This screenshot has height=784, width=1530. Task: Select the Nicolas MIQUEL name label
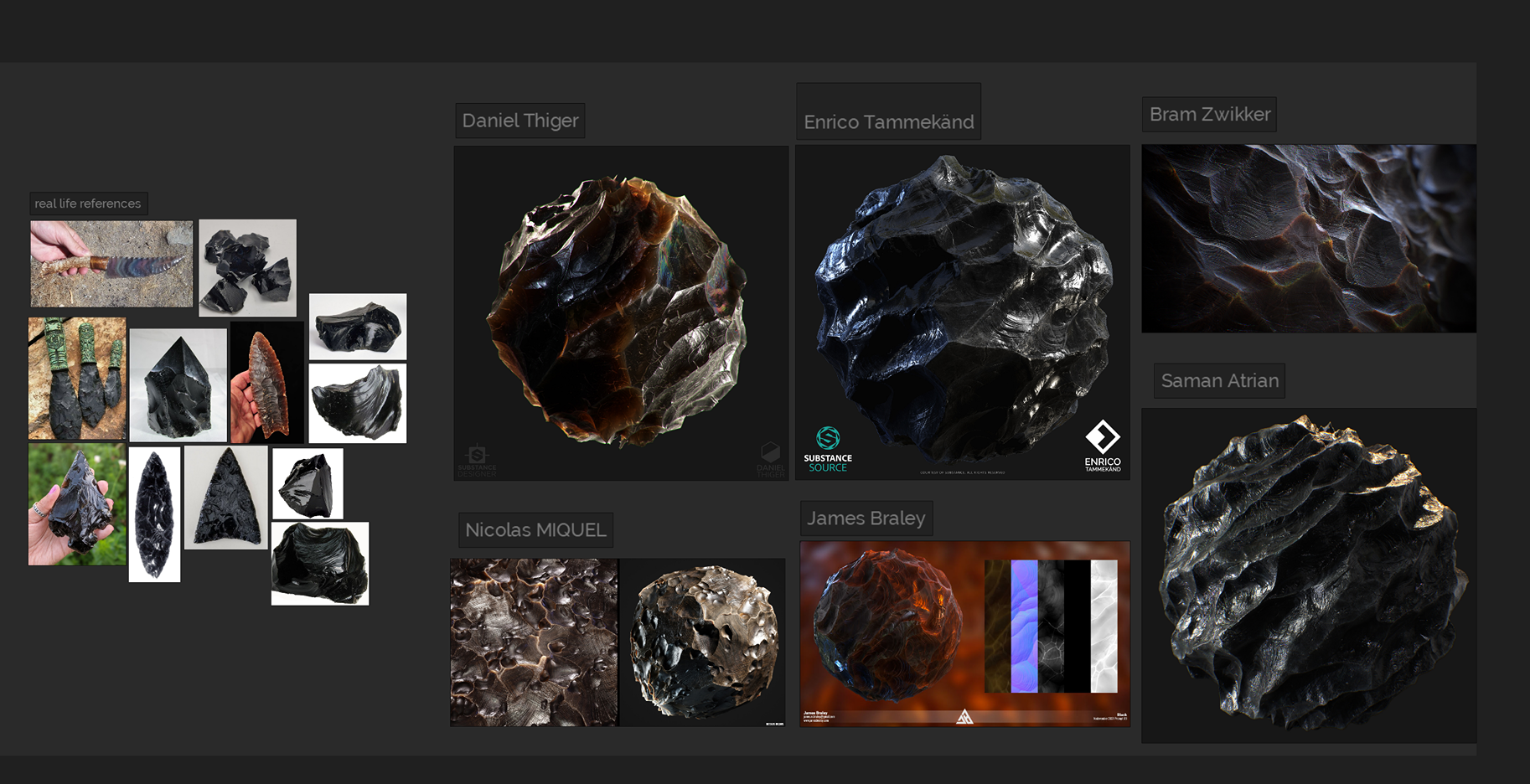(535, 530)
